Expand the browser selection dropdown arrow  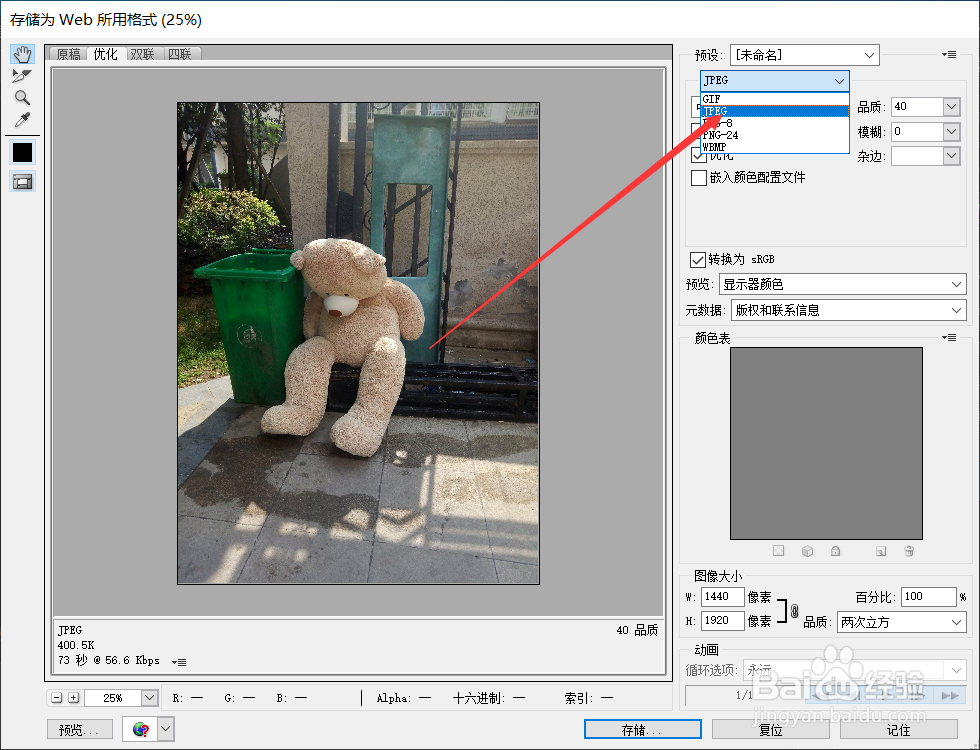coord(166,729)
